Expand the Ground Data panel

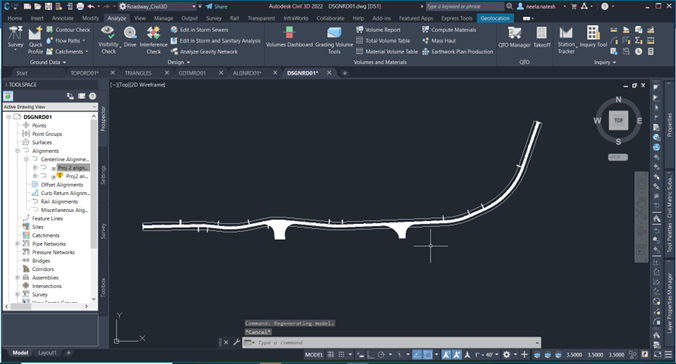click(x=48, y=62)
